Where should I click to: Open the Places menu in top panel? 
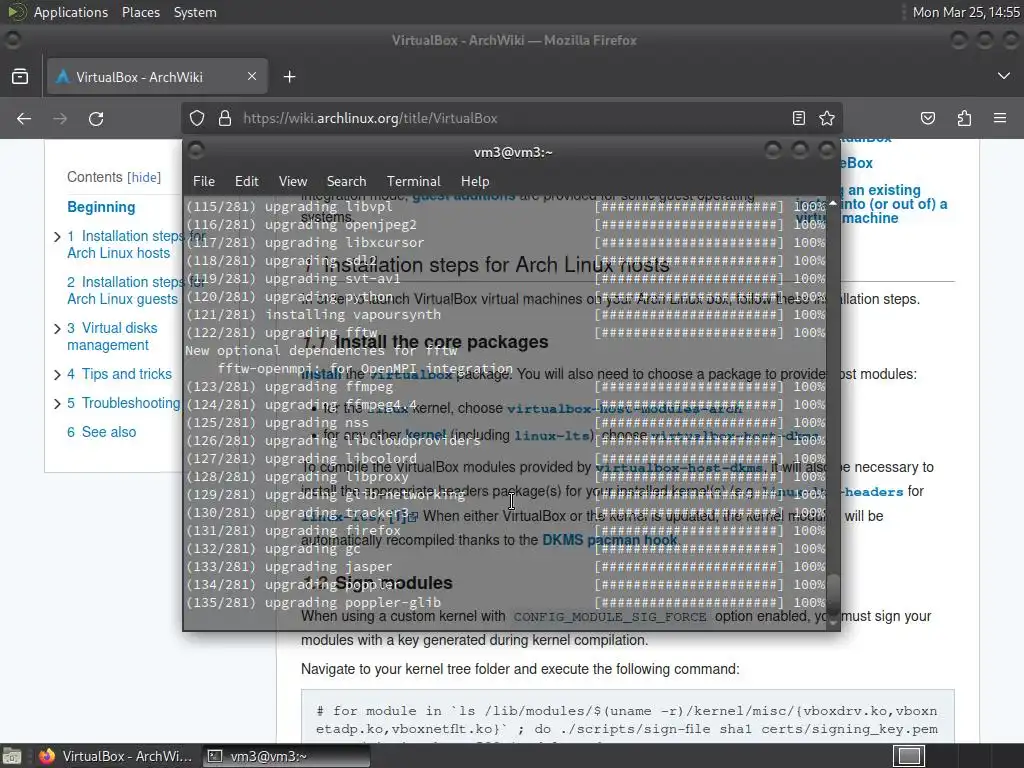click(140, 12)
